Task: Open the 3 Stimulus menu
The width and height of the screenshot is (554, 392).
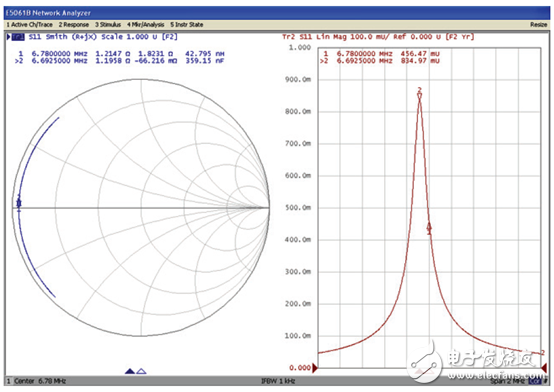Action: click(x=108, y=24)
